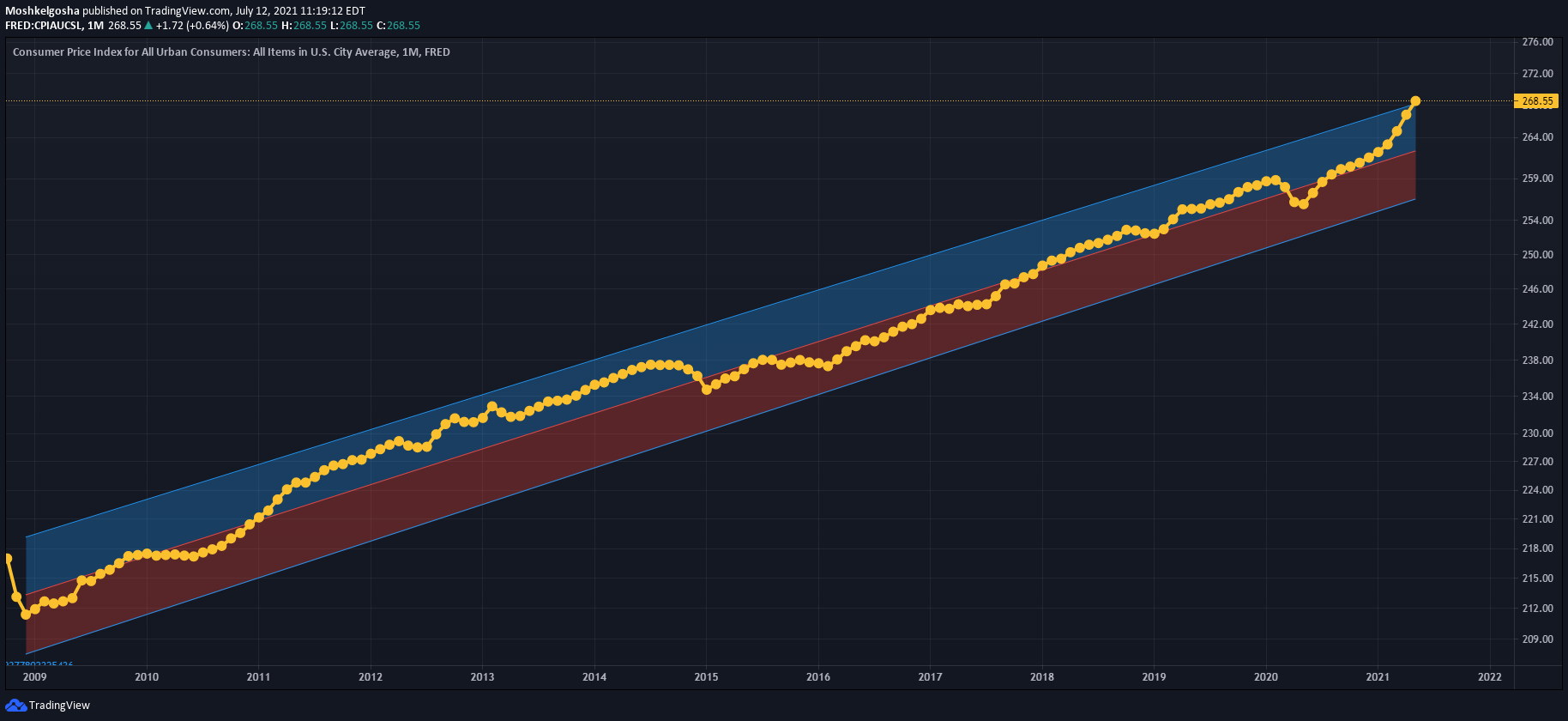The image size is (1568, 721).
Task: Click the Consumer Price Index chart title
Action: click(x=232, y=52)
